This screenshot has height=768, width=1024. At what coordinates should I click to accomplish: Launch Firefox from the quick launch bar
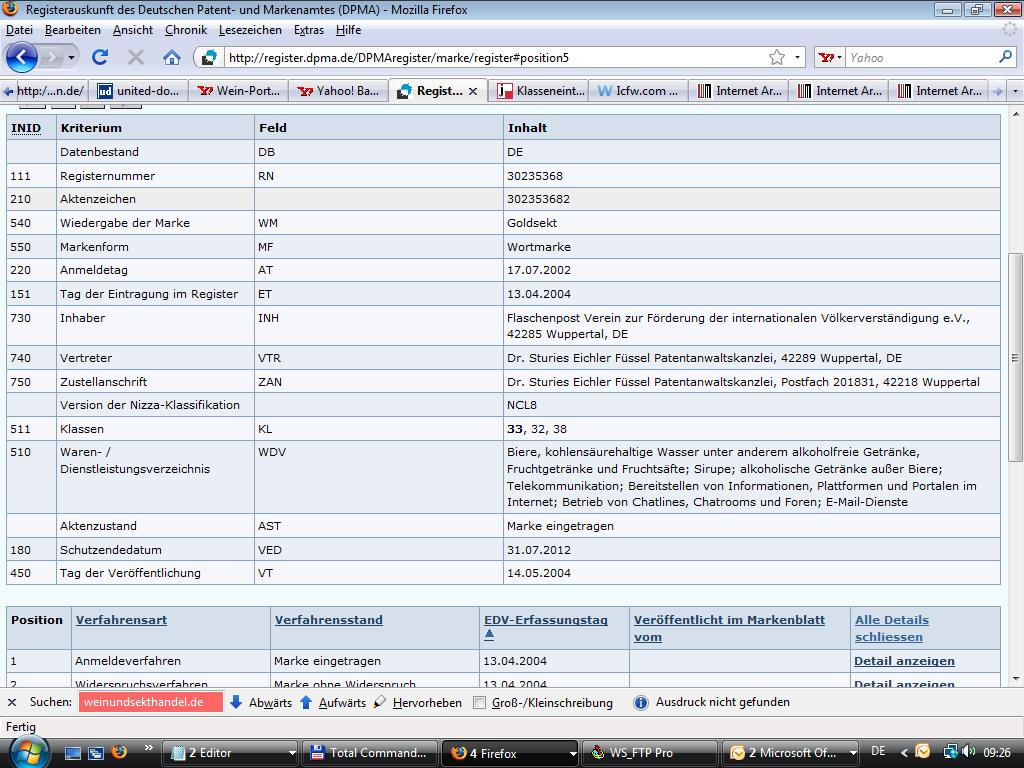[x=119, y=753]
